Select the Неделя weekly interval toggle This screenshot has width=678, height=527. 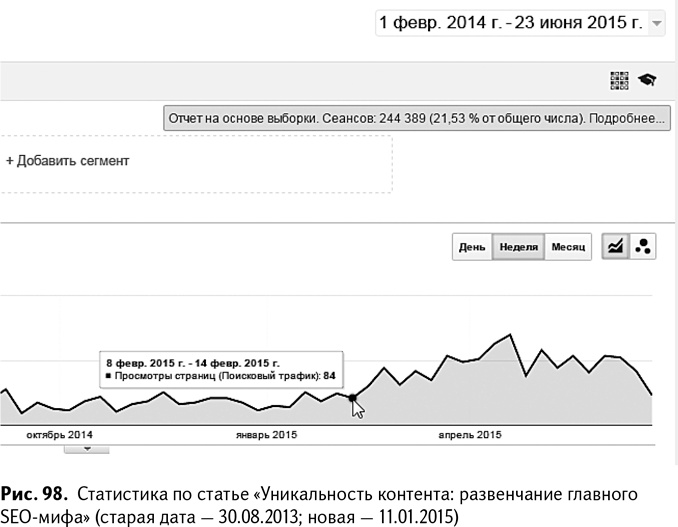pos(518,246)
